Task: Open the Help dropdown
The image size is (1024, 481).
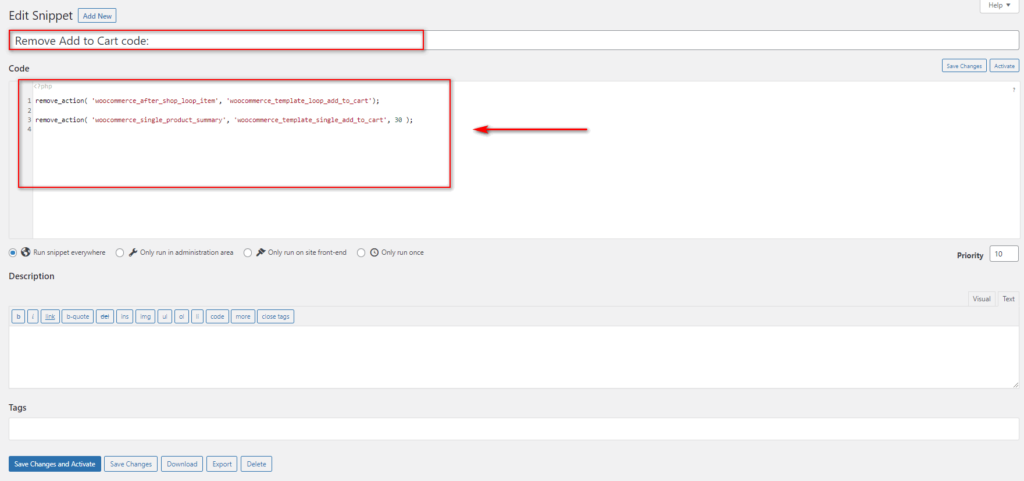Action: [x=999, y=5]
